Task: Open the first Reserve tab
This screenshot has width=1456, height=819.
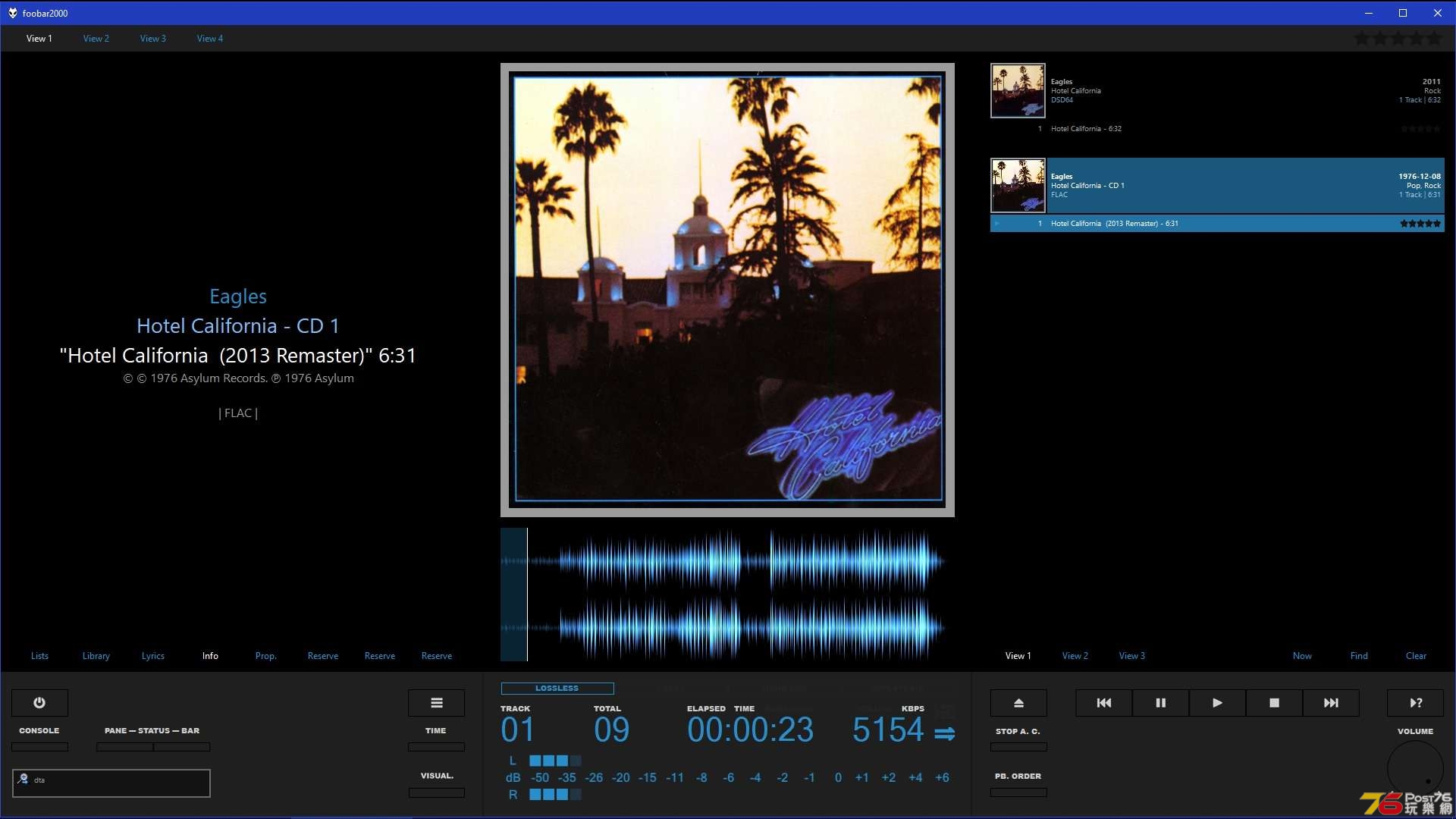Action: (x=323, y=656)
